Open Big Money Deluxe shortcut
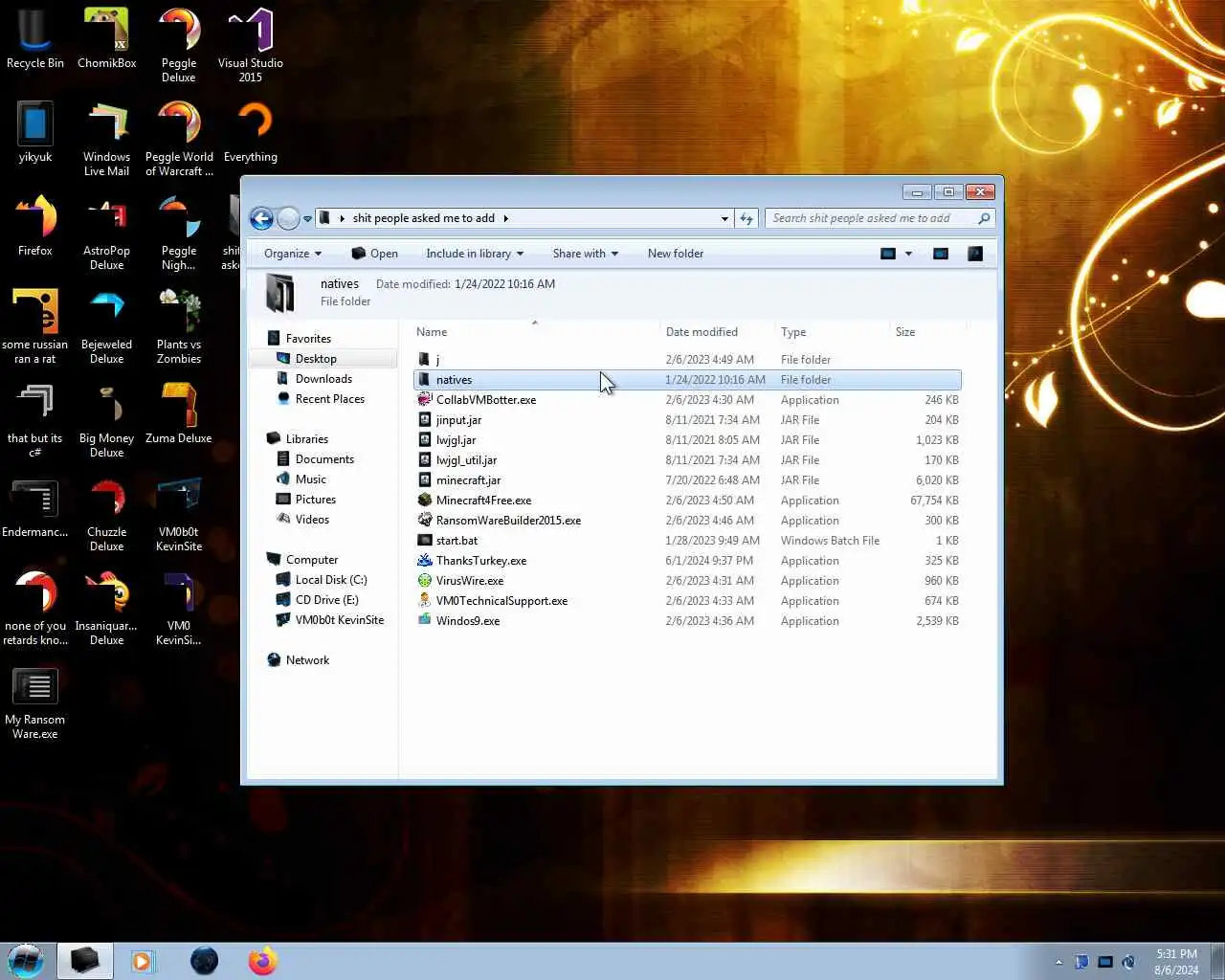 click(107, 421)
